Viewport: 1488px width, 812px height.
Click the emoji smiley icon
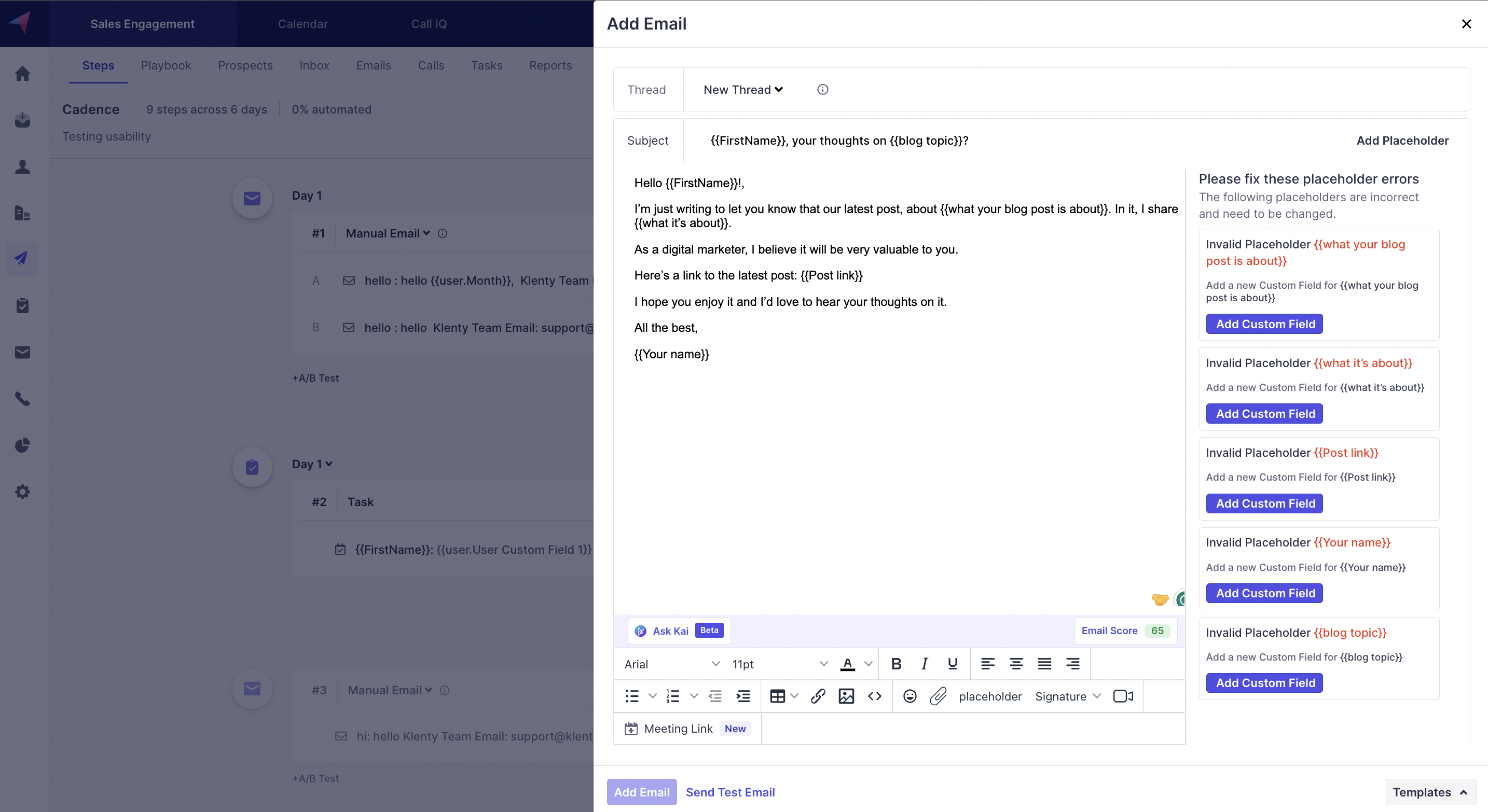tap(910, 696)
